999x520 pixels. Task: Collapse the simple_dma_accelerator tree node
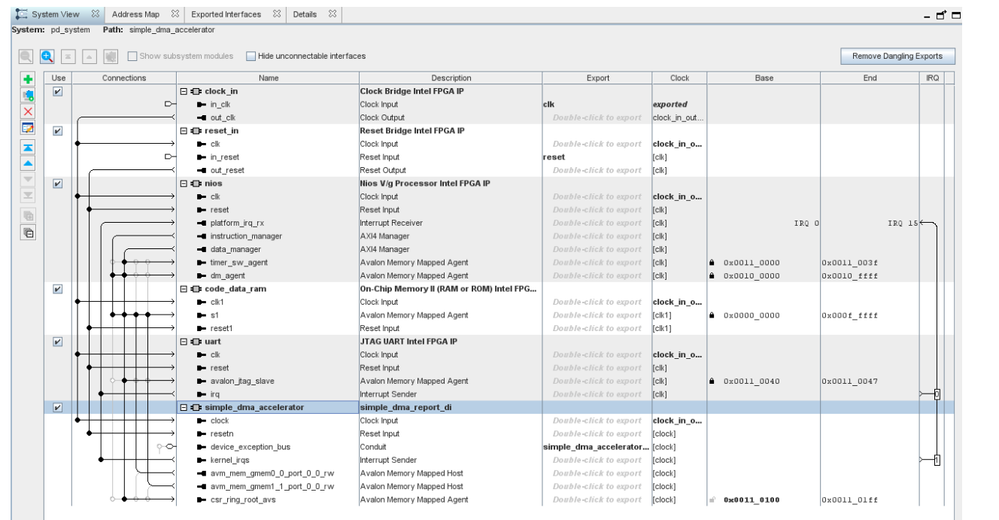coord(184,408)
